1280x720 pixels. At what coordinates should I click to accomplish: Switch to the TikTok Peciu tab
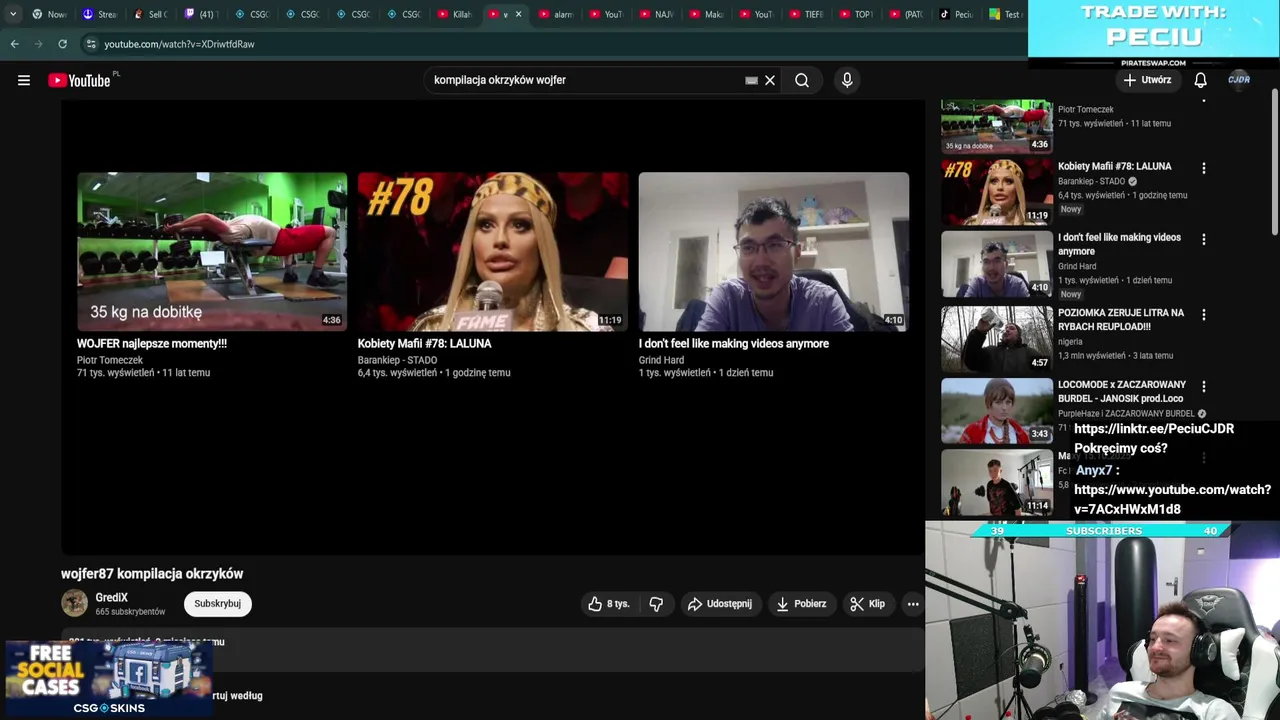(957, 14)
